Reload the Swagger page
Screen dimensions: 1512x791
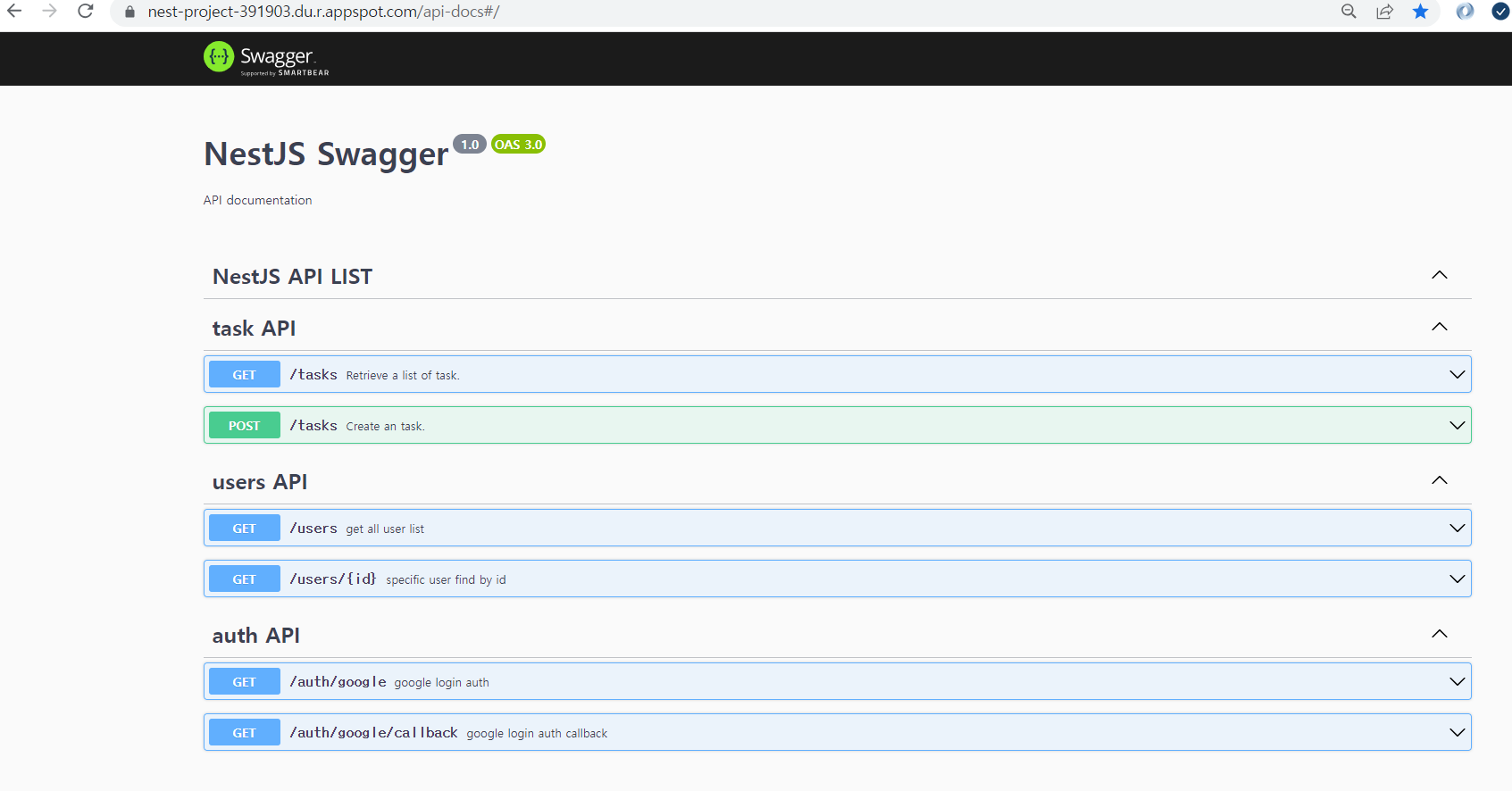[86, 12]
